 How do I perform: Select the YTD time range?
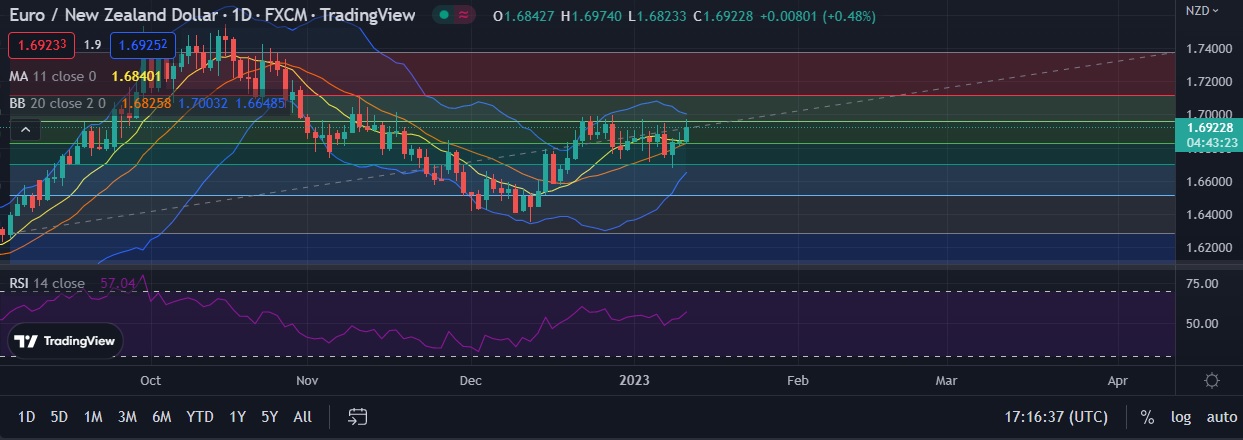[x=200, y=416]
